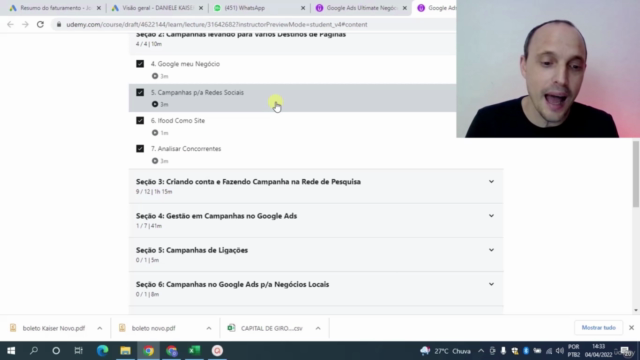Screen dimensions: 640x360
Task: Open network tray icon
Action: pos(549,351)
